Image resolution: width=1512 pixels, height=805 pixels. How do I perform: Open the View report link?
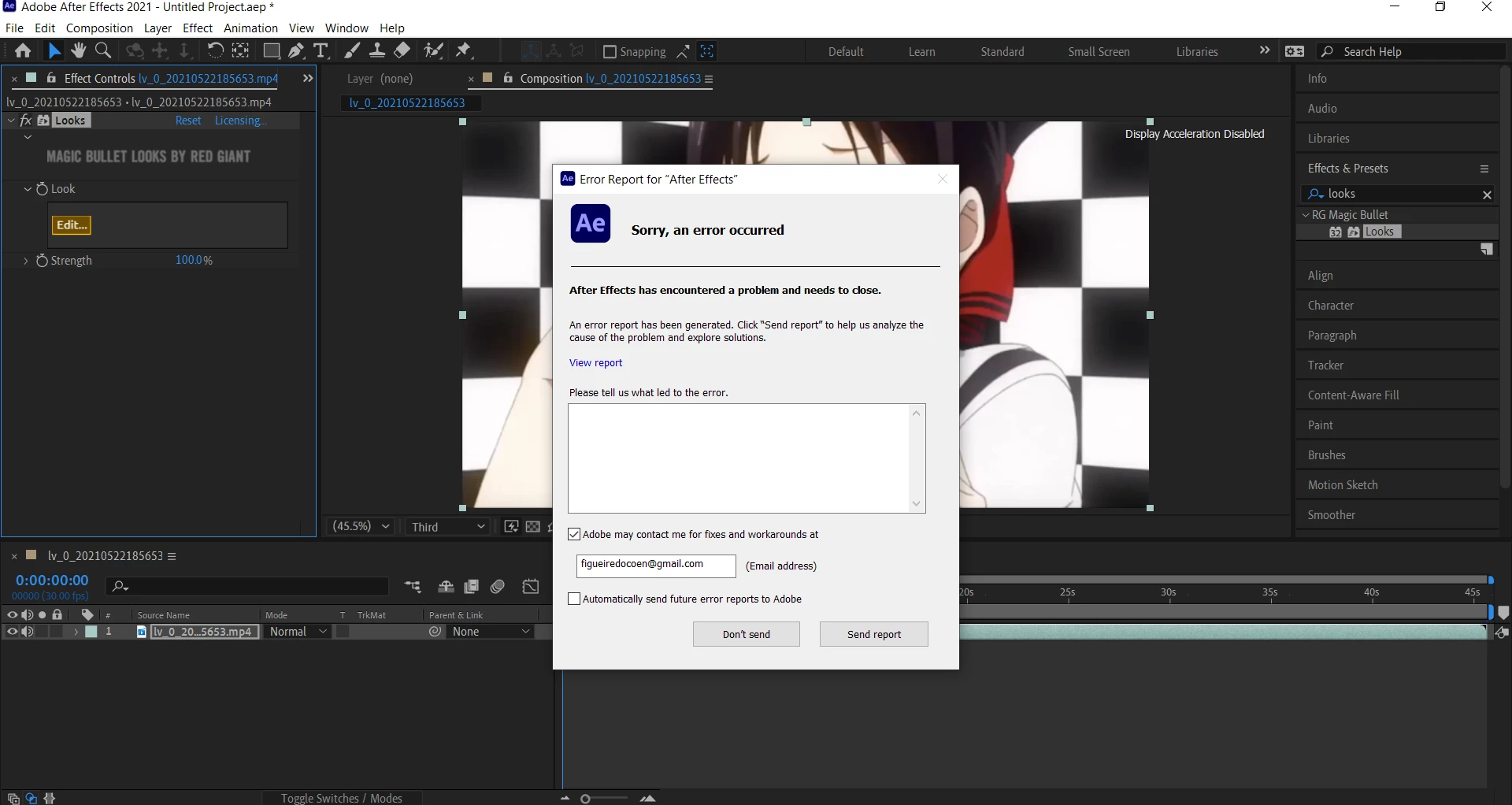click(x=595, y=363)
